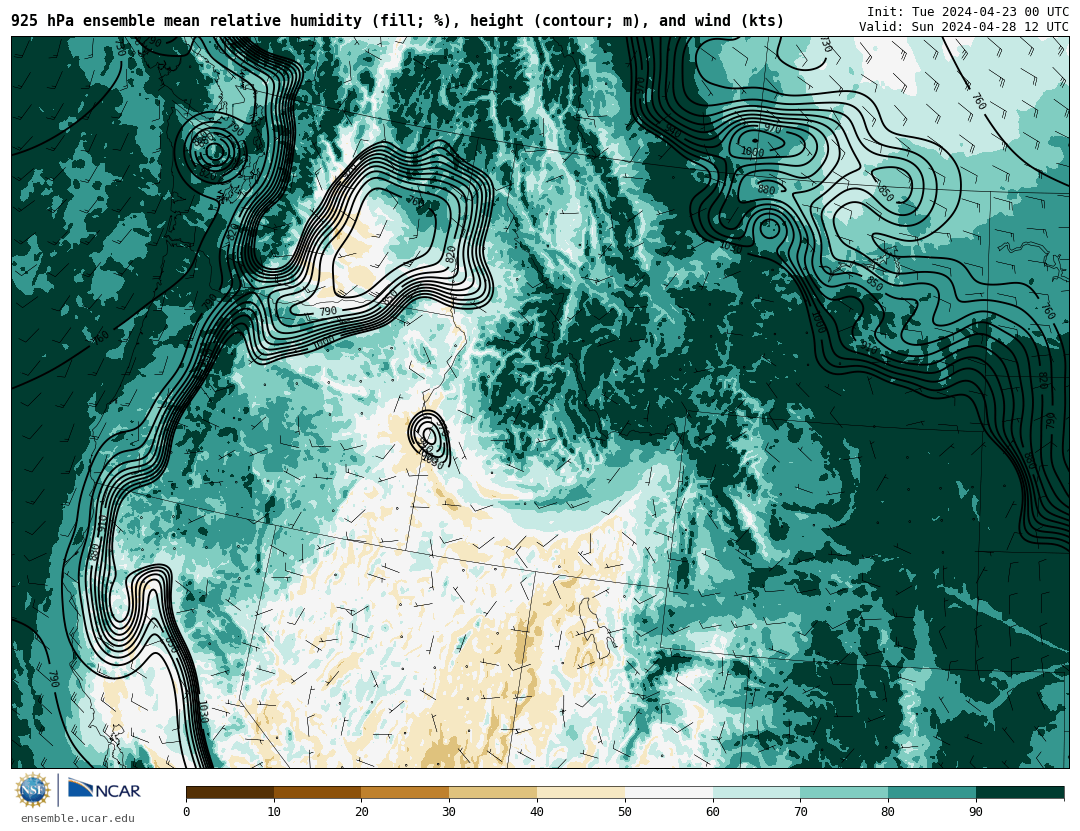Click the 30-40 tan colorbar segment
This screenshot has height=831, width=1080.
coord(493,792)
